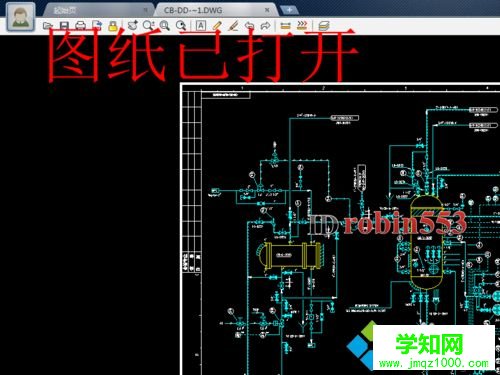This screenshot has height=375, width=500.
Task: Click the export icon with blue arrow
Action: (x=97, y=25)
